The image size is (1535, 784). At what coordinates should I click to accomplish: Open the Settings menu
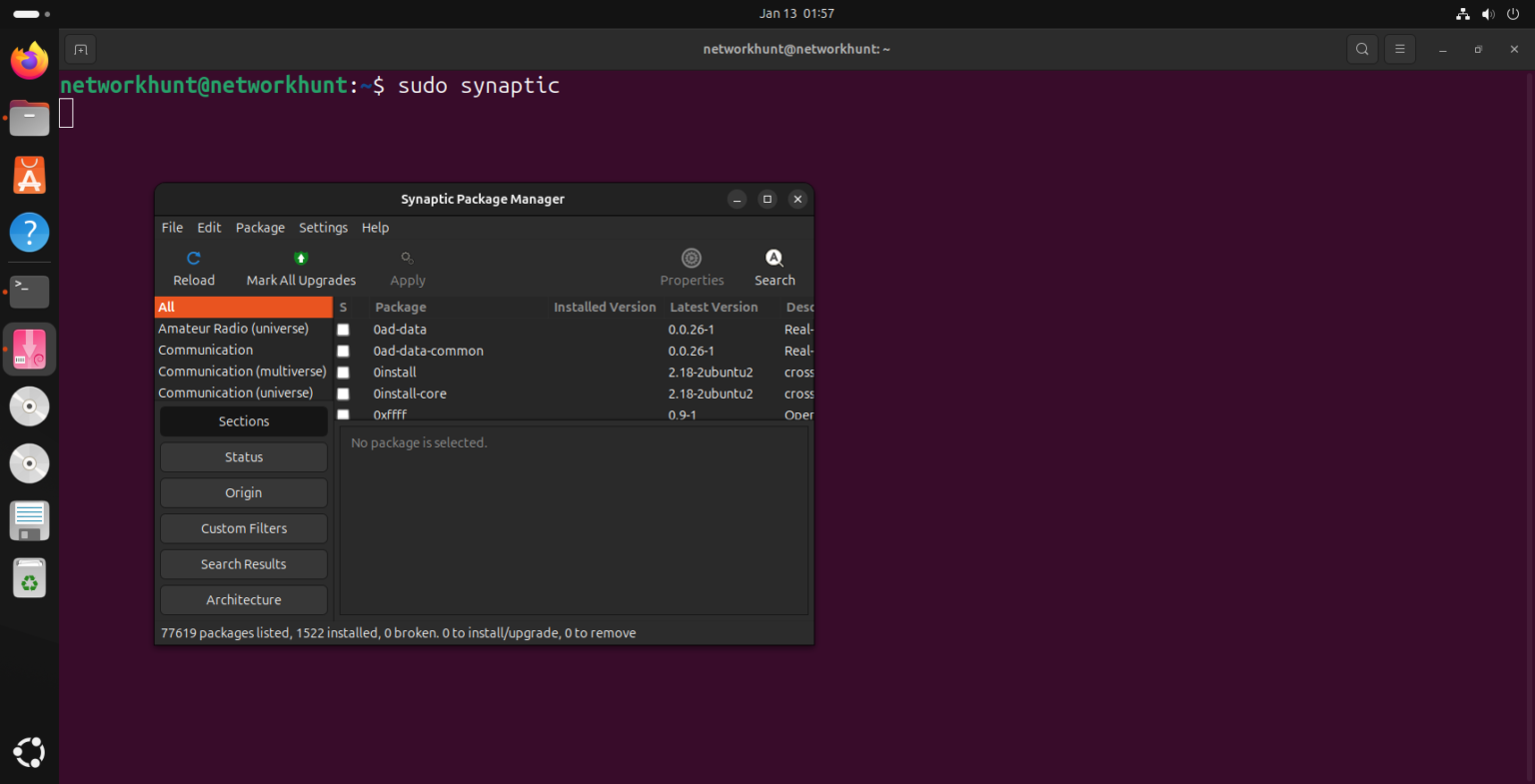point(323,228)
